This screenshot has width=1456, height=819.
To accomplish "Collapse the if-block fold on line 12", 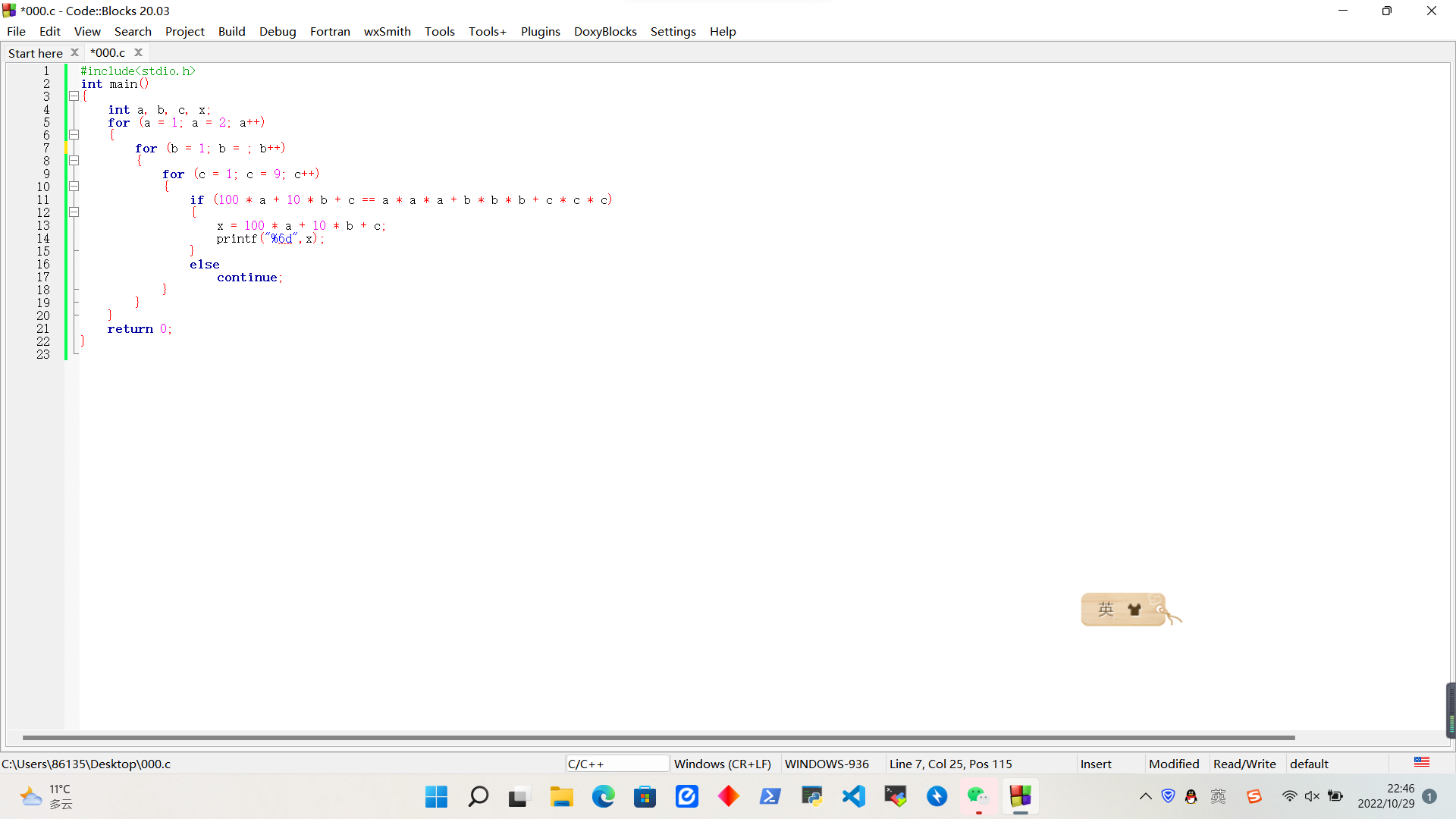I will pyautogui.click(x=74, y=212).
